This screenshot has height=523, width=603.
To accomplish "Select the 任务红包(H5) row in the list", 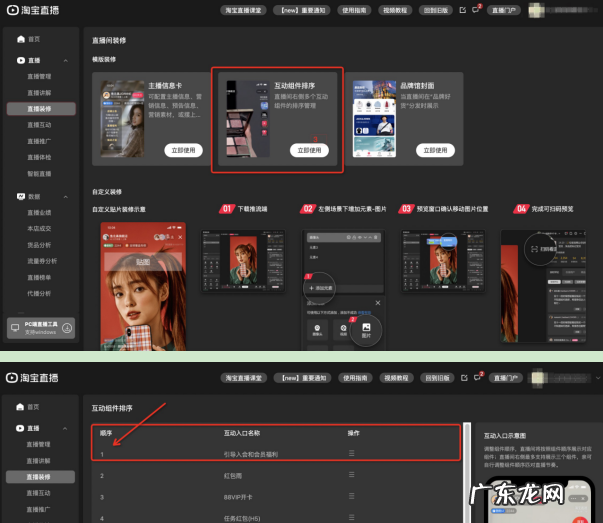I will pyautogui.click(x=252, y=517).
